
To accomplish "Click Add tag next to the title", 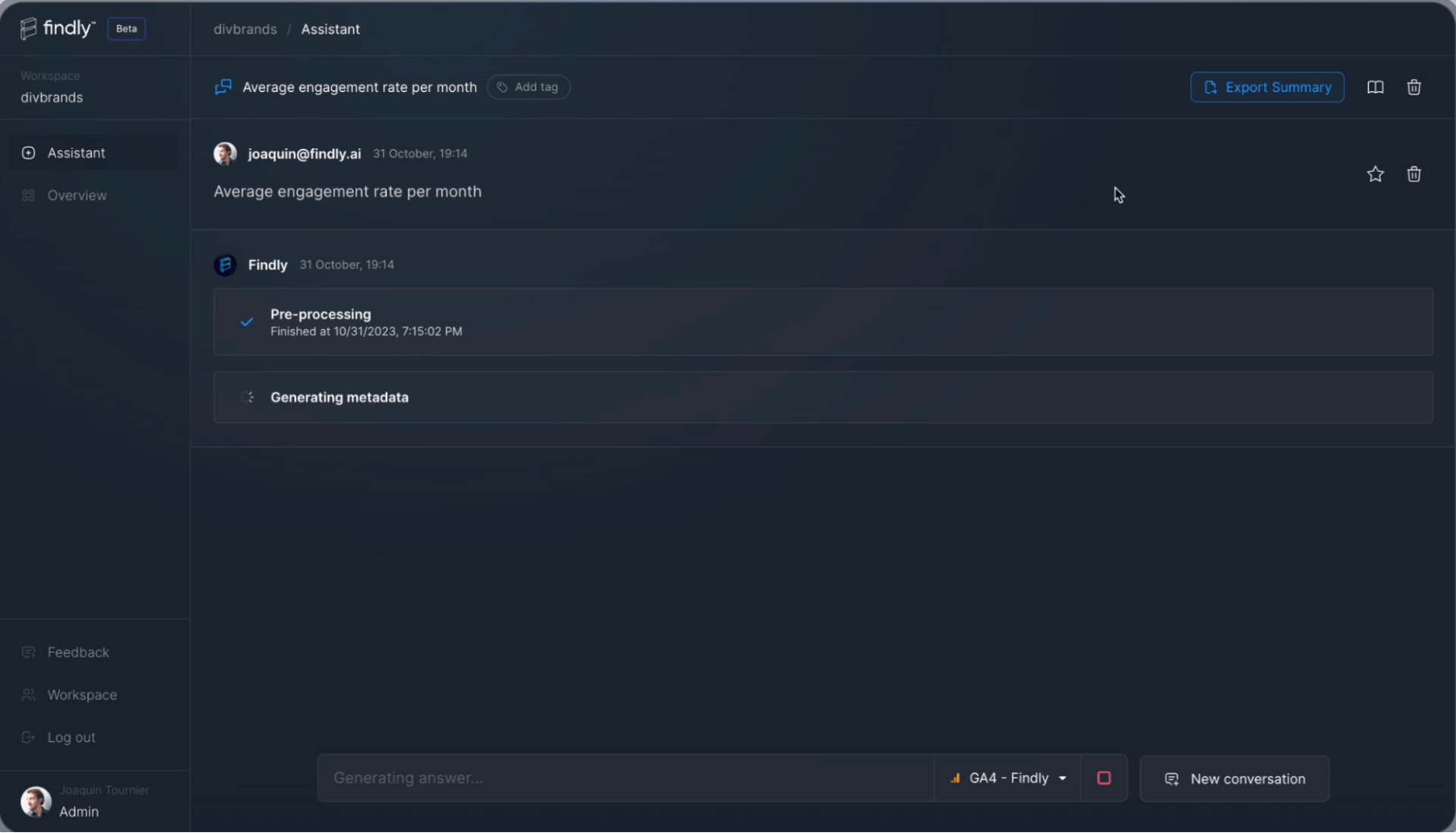I will tap(529, 87).
